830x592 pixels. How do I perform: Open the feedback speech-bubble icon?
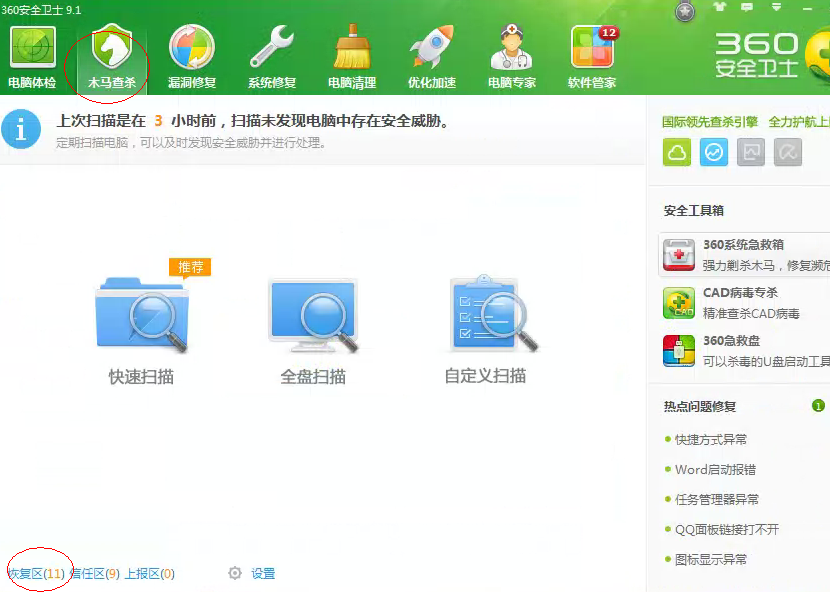(x=747, y=7)
